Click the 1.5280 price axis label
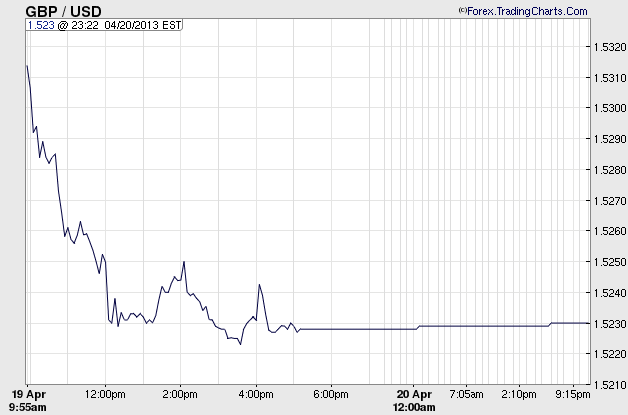This screenshot has height=415, width=628. pyautogui.click(x=610, y=170)
